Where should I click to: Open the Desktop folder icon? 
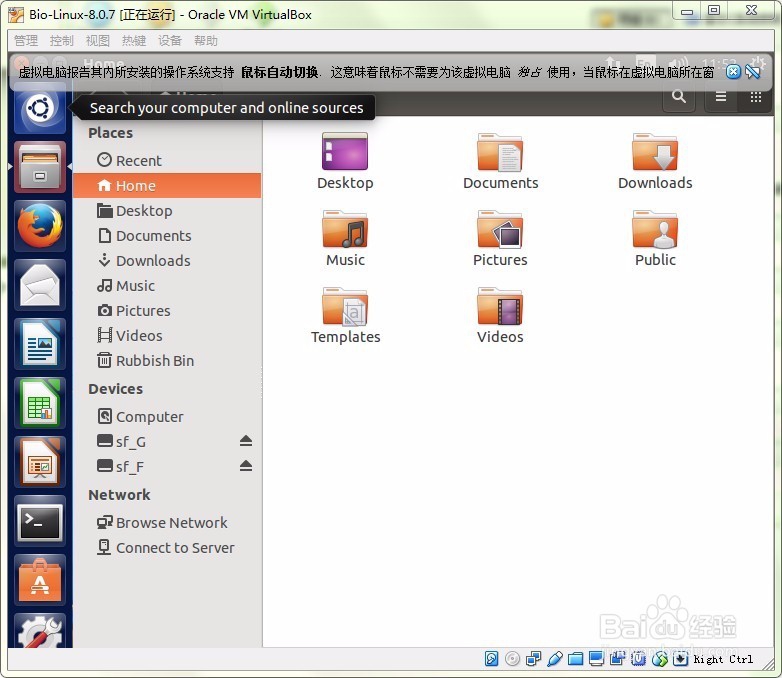click(345, 161)
